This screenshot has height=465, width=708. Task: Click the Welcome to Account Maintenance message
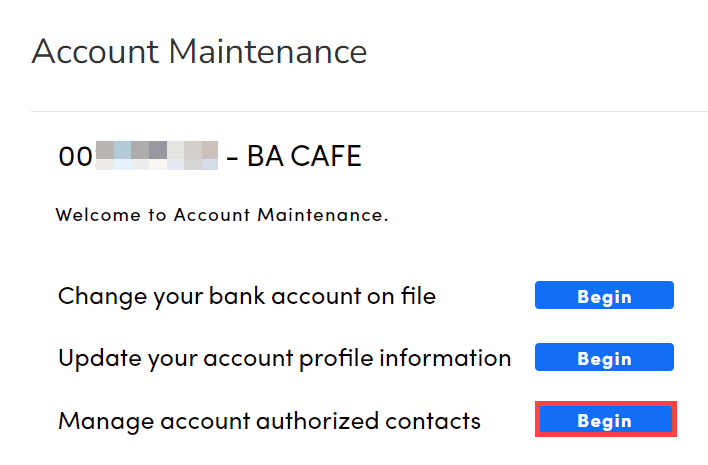pos(222,215)
